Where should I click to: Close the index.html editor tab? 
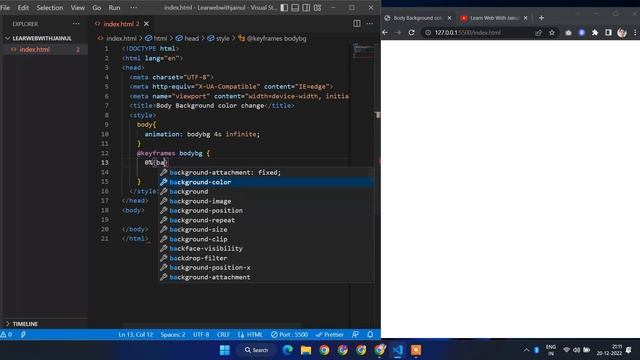(147, 24)
